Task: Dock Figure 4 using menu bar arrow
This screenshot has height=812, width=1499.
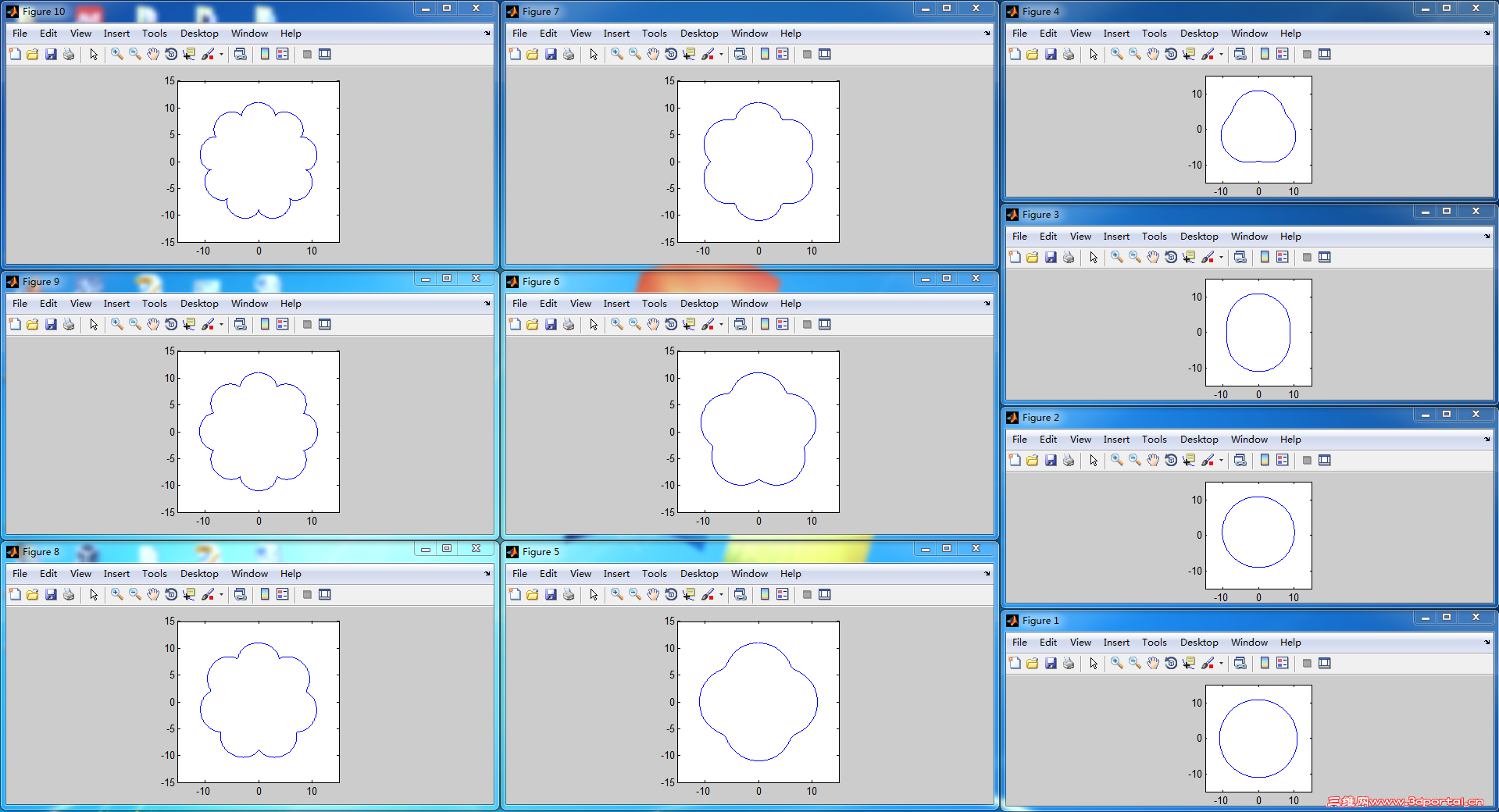Action: coord(1487,33)
